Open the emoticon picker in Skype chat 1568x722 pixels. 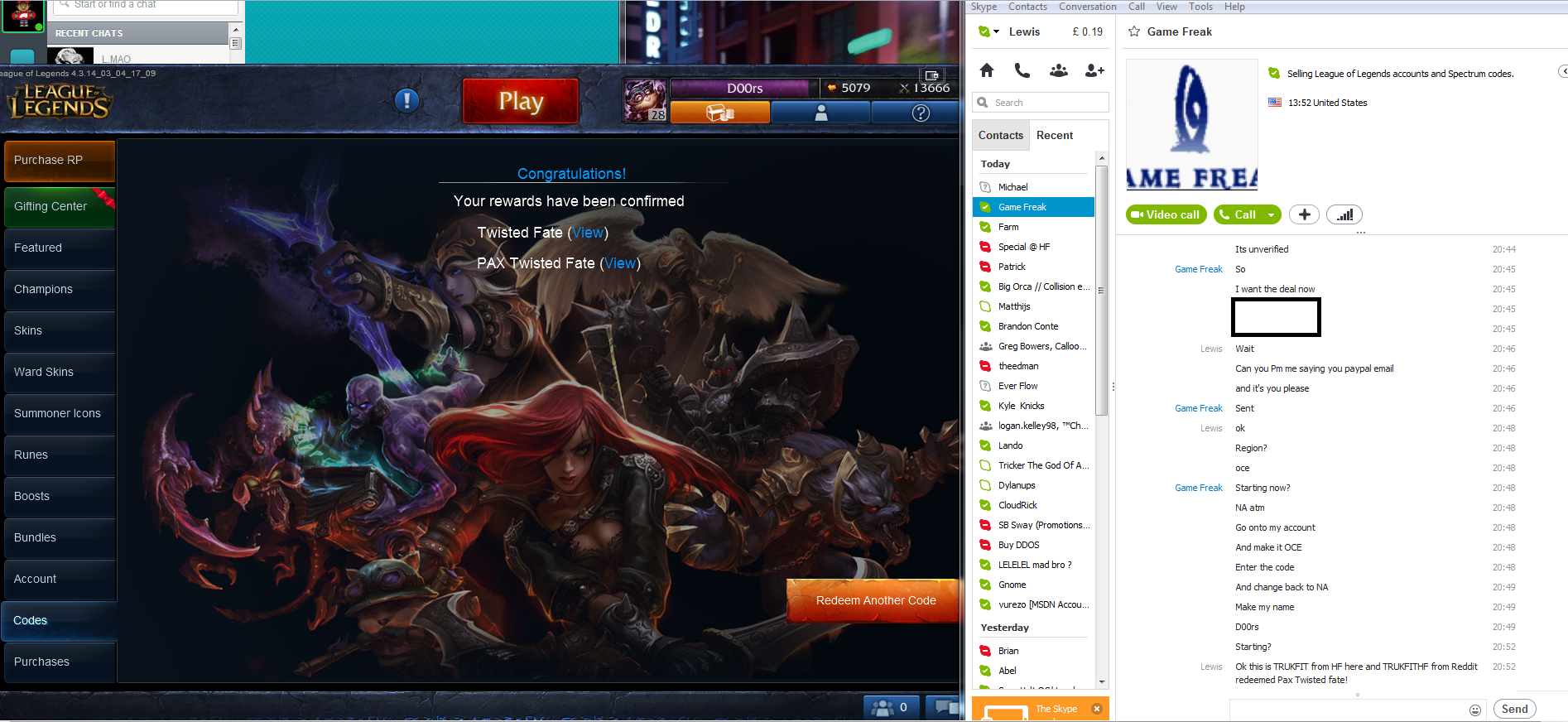1475,710
